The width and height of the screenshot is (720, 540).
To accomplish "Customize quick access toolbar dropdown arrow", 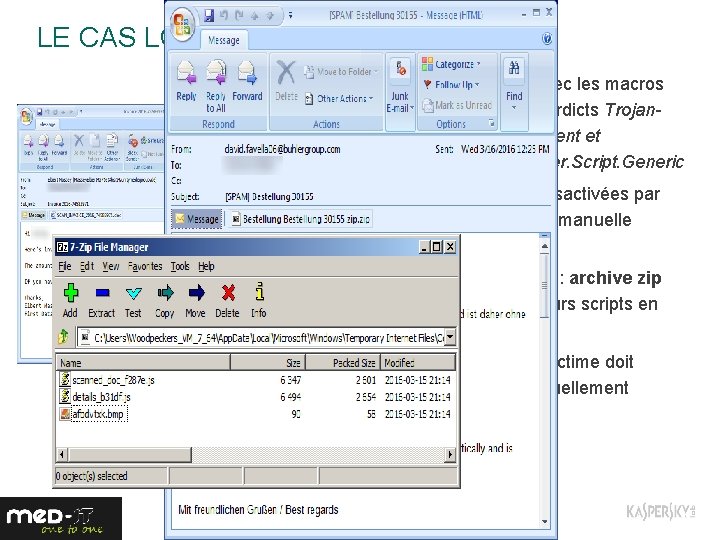I will point(290,16).
